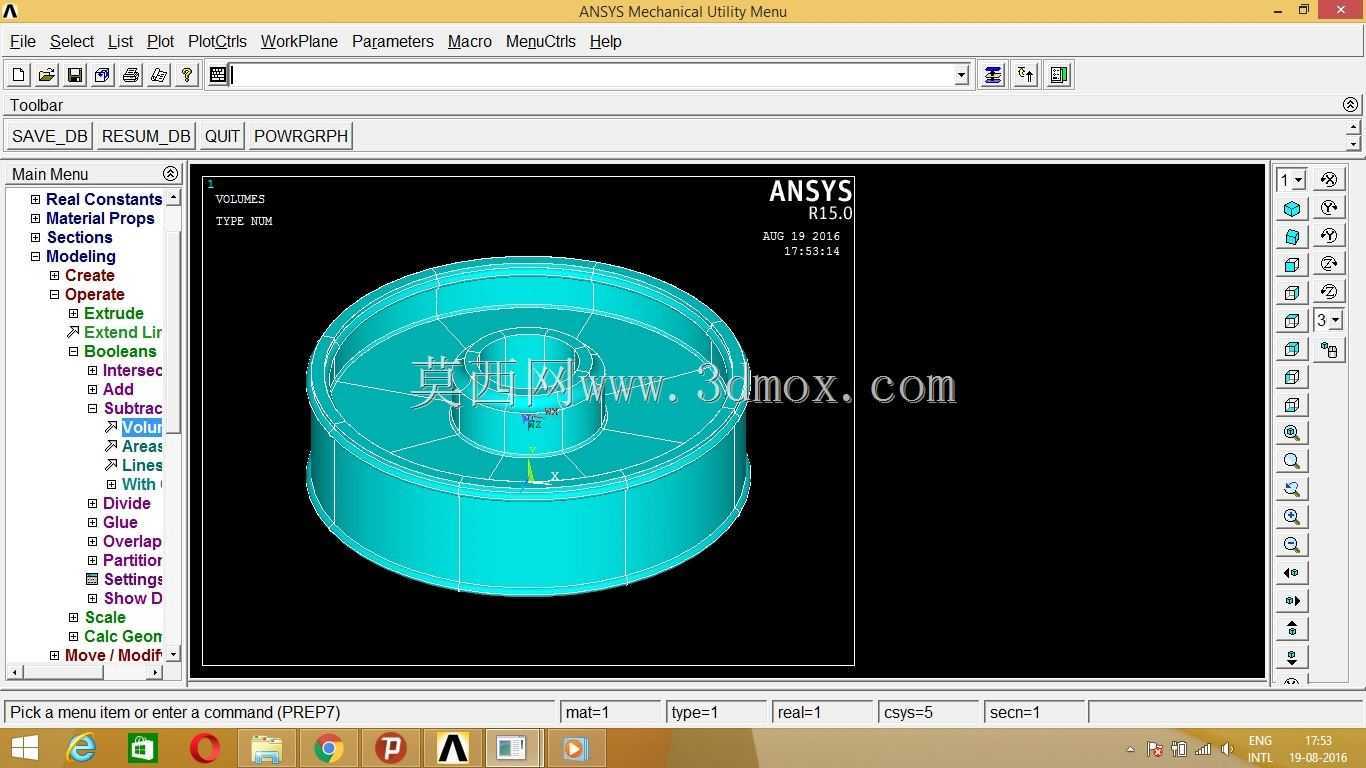Open the MenuCtrls menu
Viewport: 1366px width, 768px height.
(541, 41)
